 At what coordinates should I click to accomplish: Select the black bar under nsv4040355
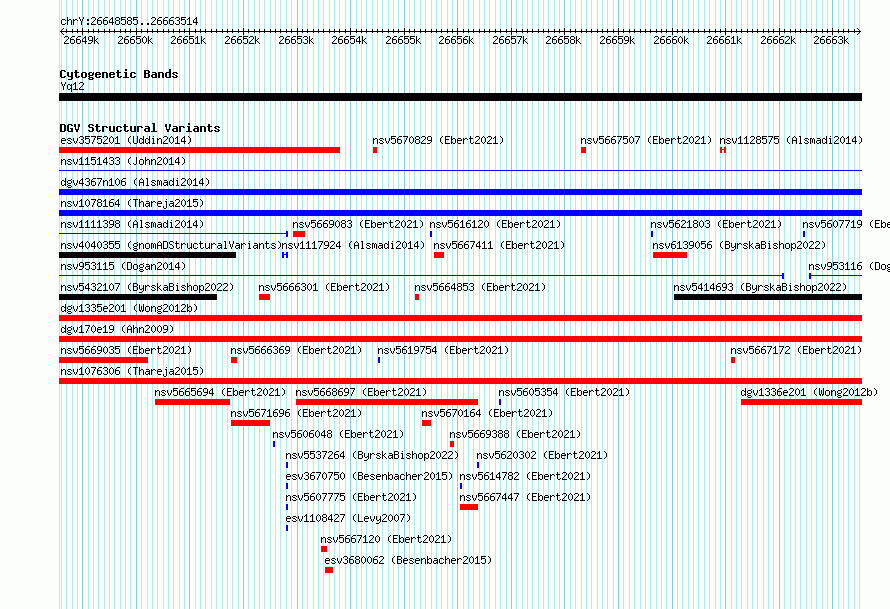148,255
